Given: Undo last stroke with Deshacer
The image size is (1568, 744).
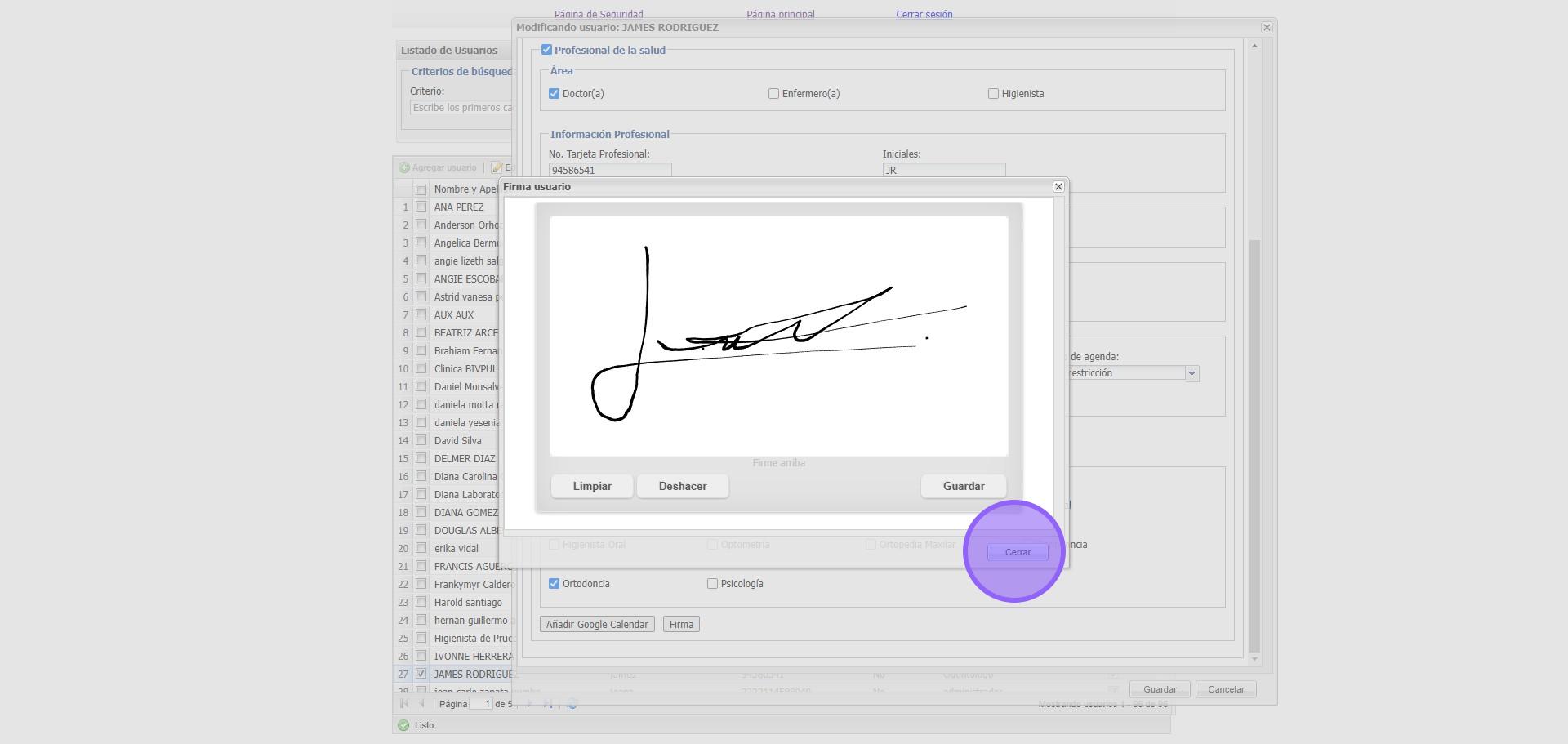Looking at the screenshot, I should click(683, 486).
